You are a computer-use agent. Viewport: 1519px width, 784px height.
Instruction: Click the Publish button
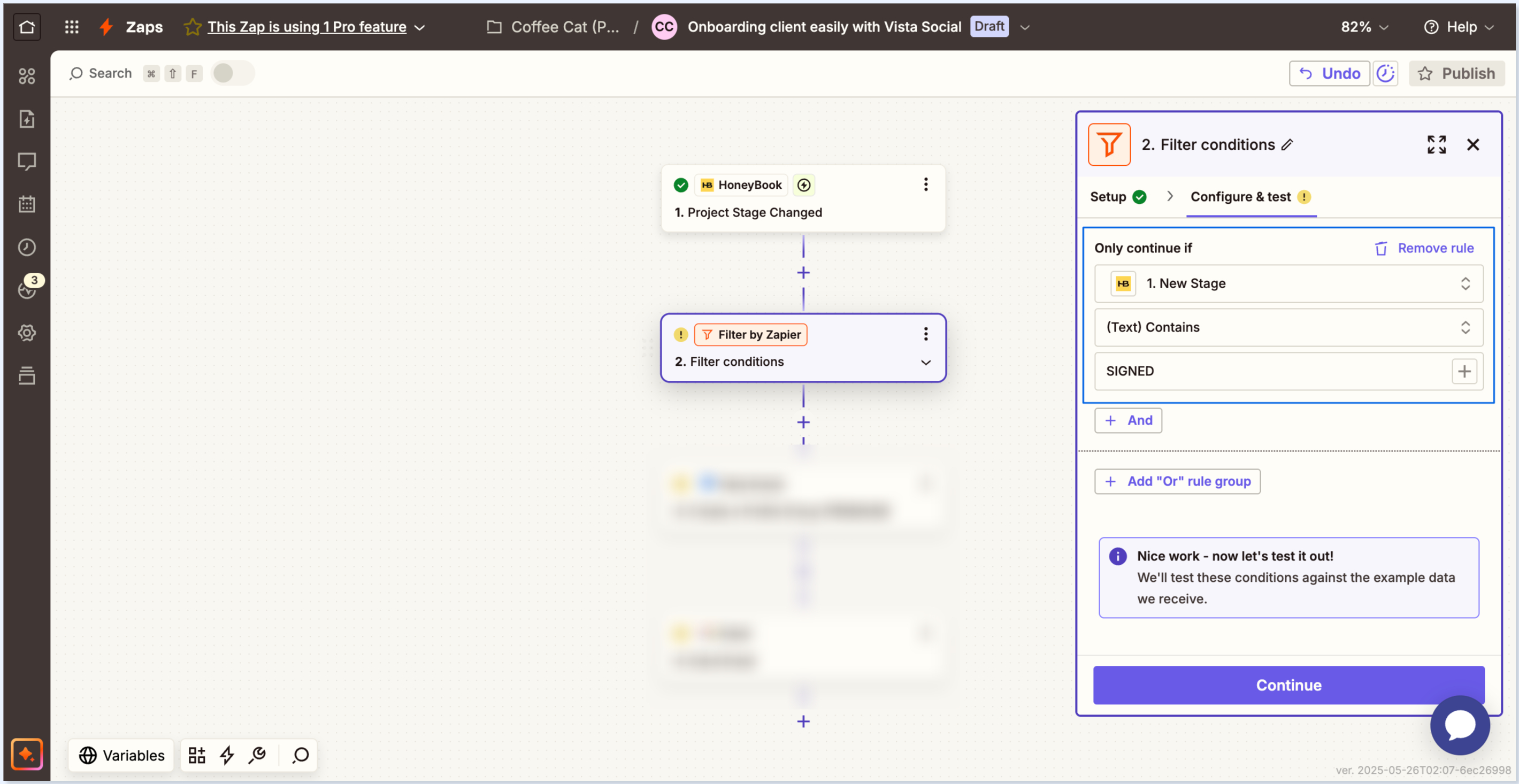pyautogui.click(x=1456, y=73)
